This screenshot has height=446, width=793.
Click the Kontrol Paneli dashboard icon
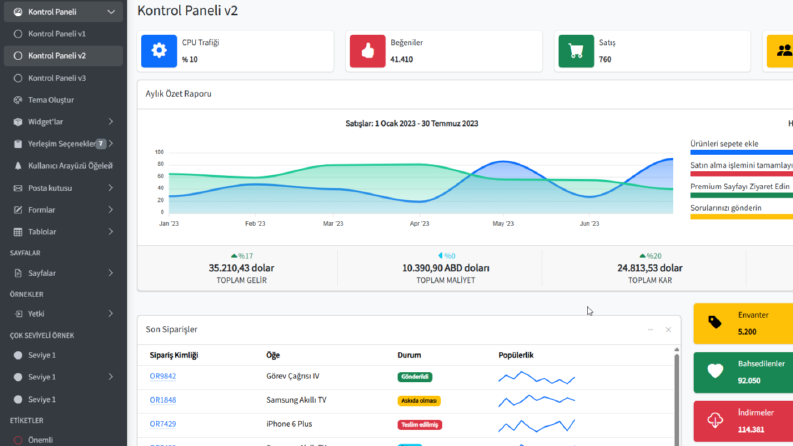[18, 12]
